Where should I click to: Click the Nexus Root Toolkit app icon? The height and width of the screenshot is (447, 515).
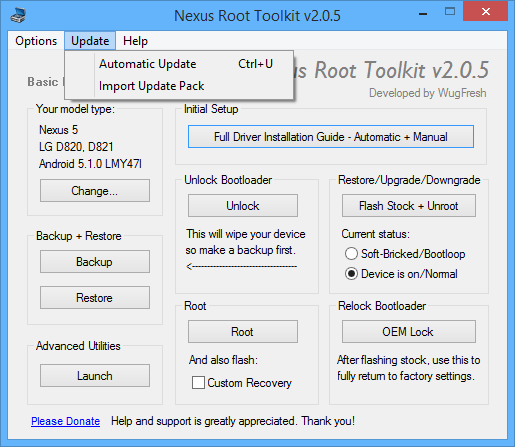tap(18, 15)
